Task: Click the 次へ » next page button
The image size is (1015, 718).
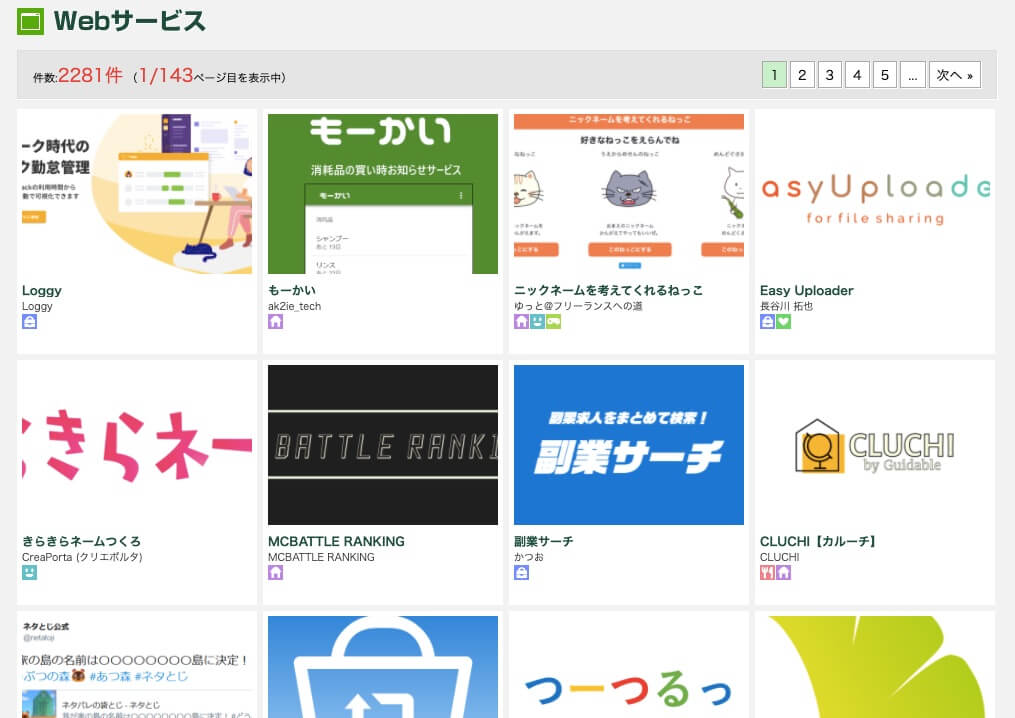Action: click(955, 75)
